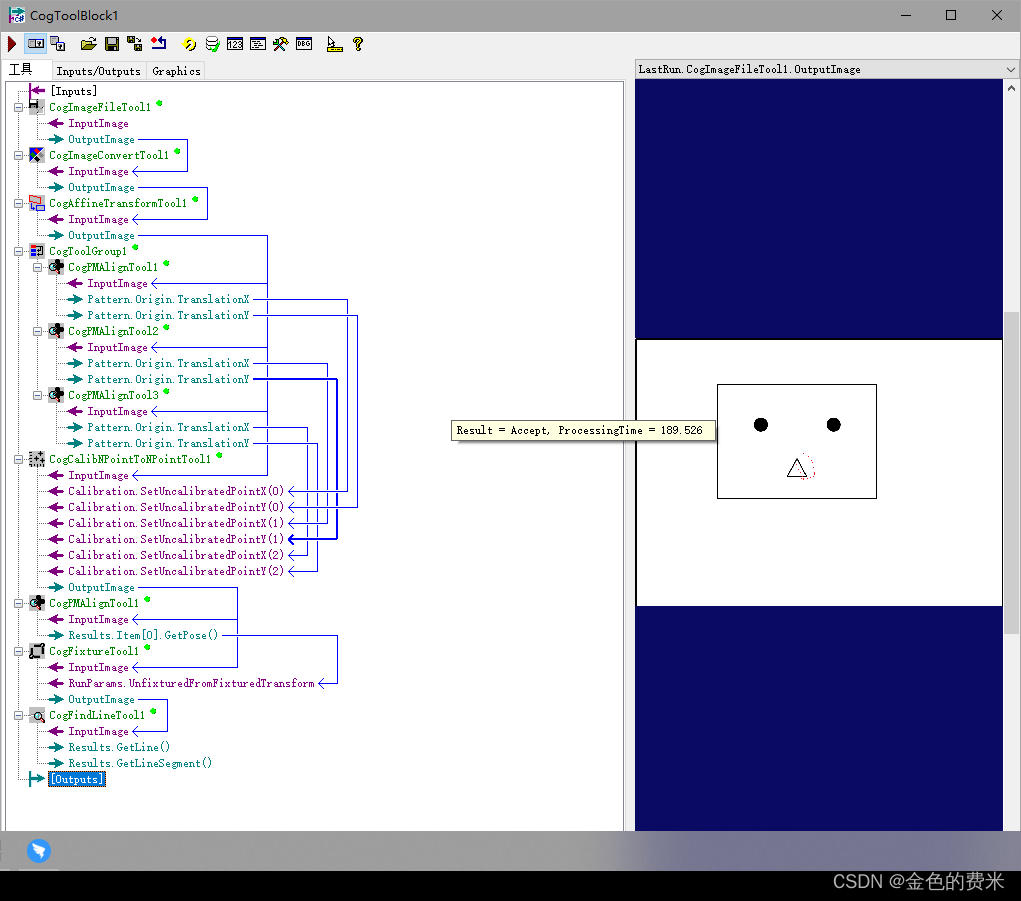Toggle the local tool display button
The width and height of the screenshot is (1021, 901).
[x=36, y=44]
